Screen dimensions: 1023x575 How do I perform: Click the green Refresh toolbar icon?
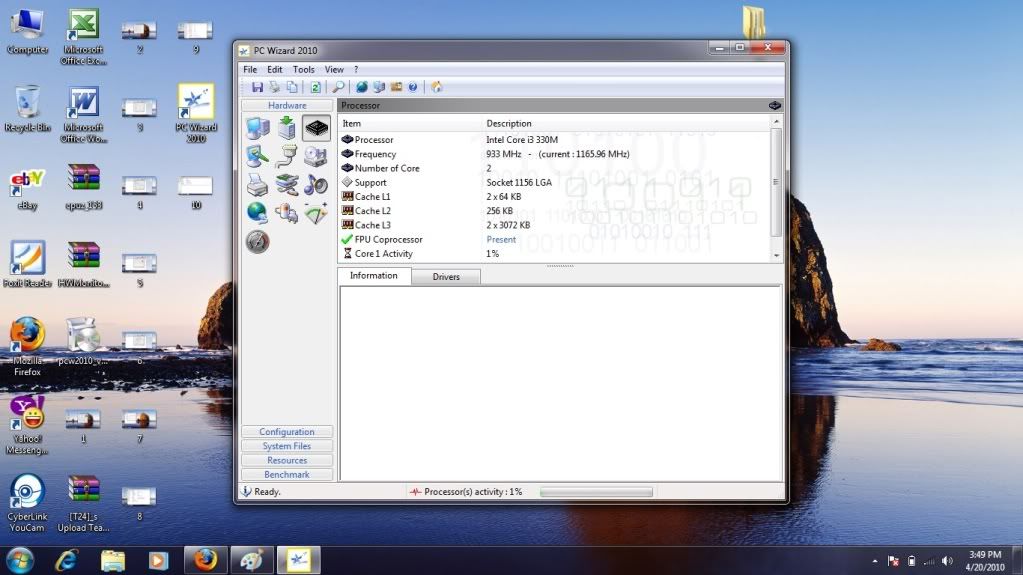[x=315, y=87]
